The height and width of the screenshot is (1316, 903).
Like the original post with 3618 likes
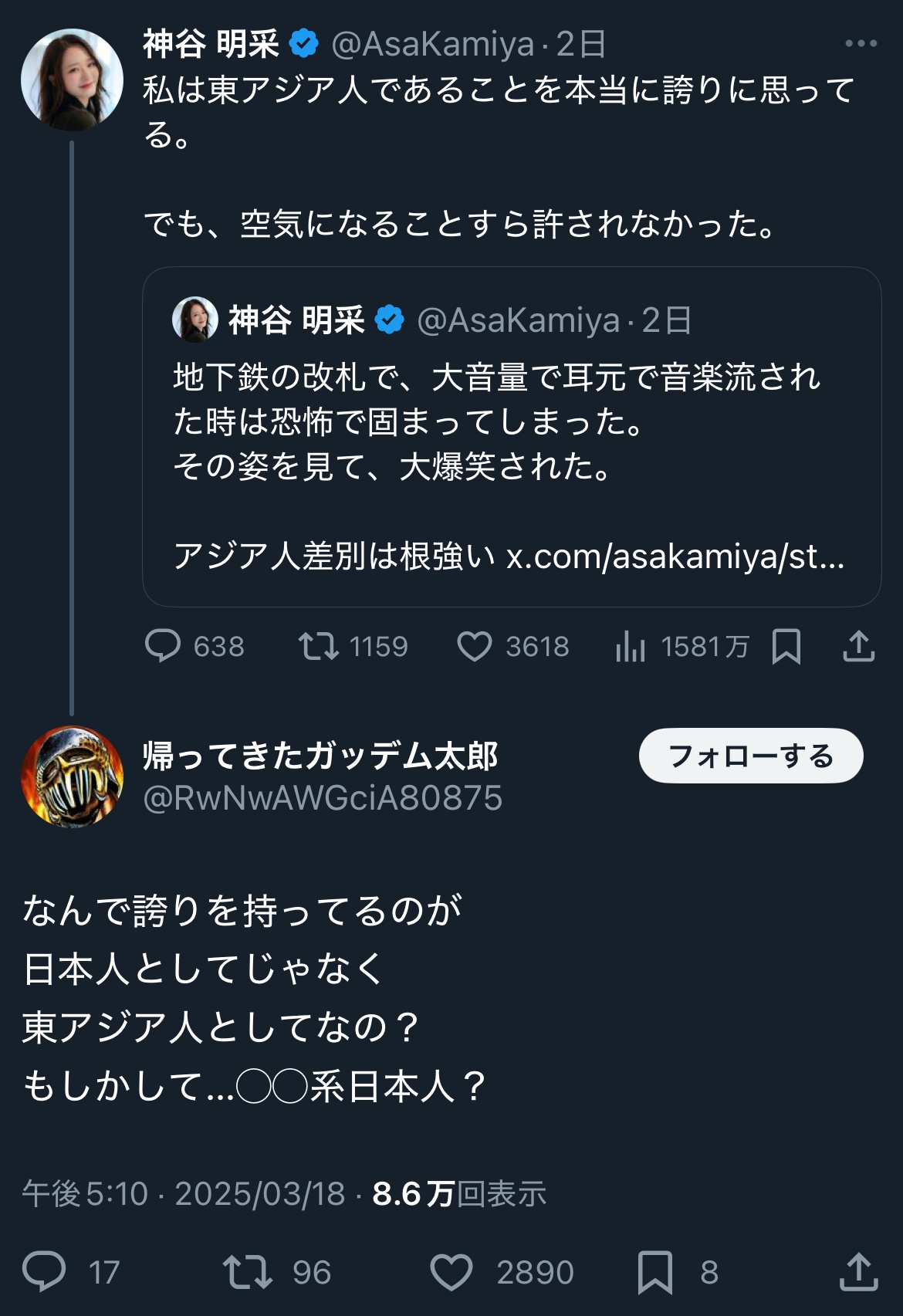[475, 646]
